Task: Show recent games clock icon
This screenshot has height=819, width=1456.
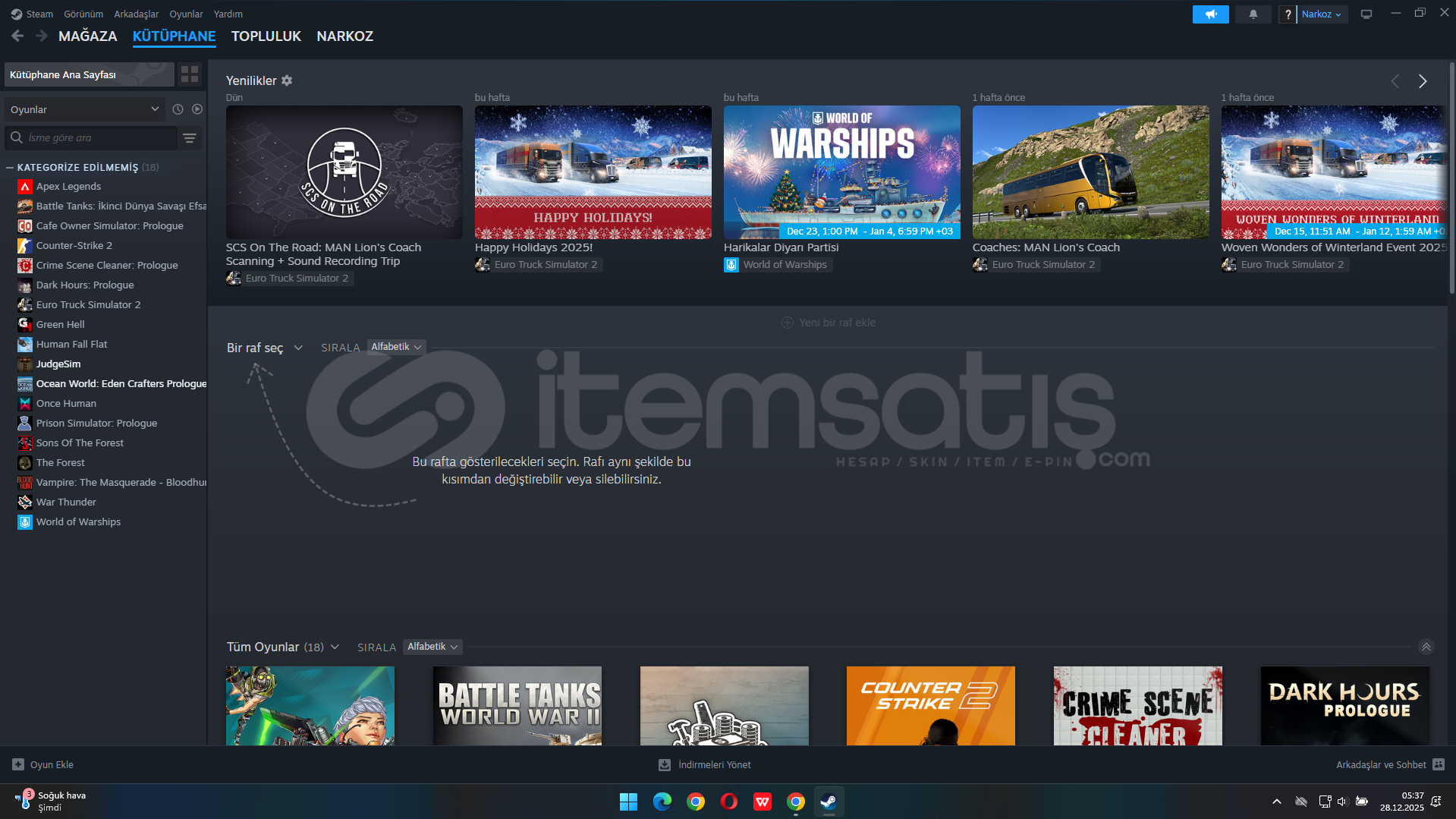Action: click(178, 109)
